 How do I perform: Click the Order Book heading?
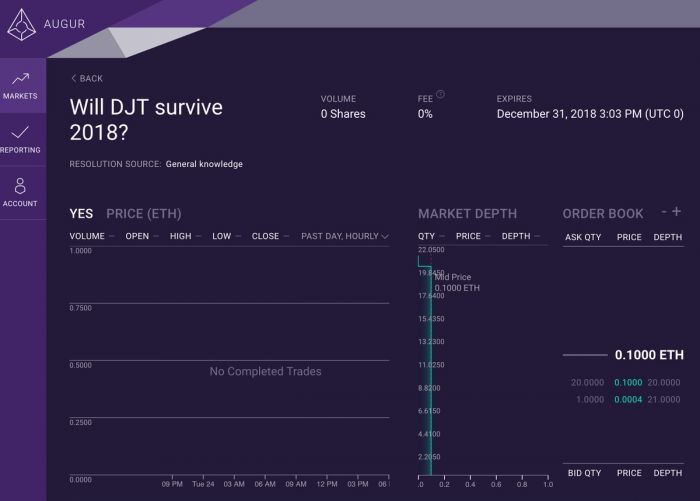[x=603, y=214]
